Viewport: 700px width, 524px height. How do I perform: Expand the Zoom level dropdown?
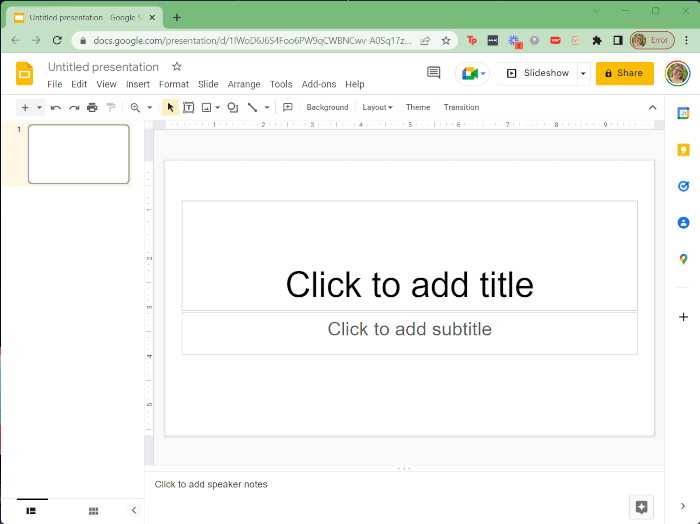click(150, 108)
